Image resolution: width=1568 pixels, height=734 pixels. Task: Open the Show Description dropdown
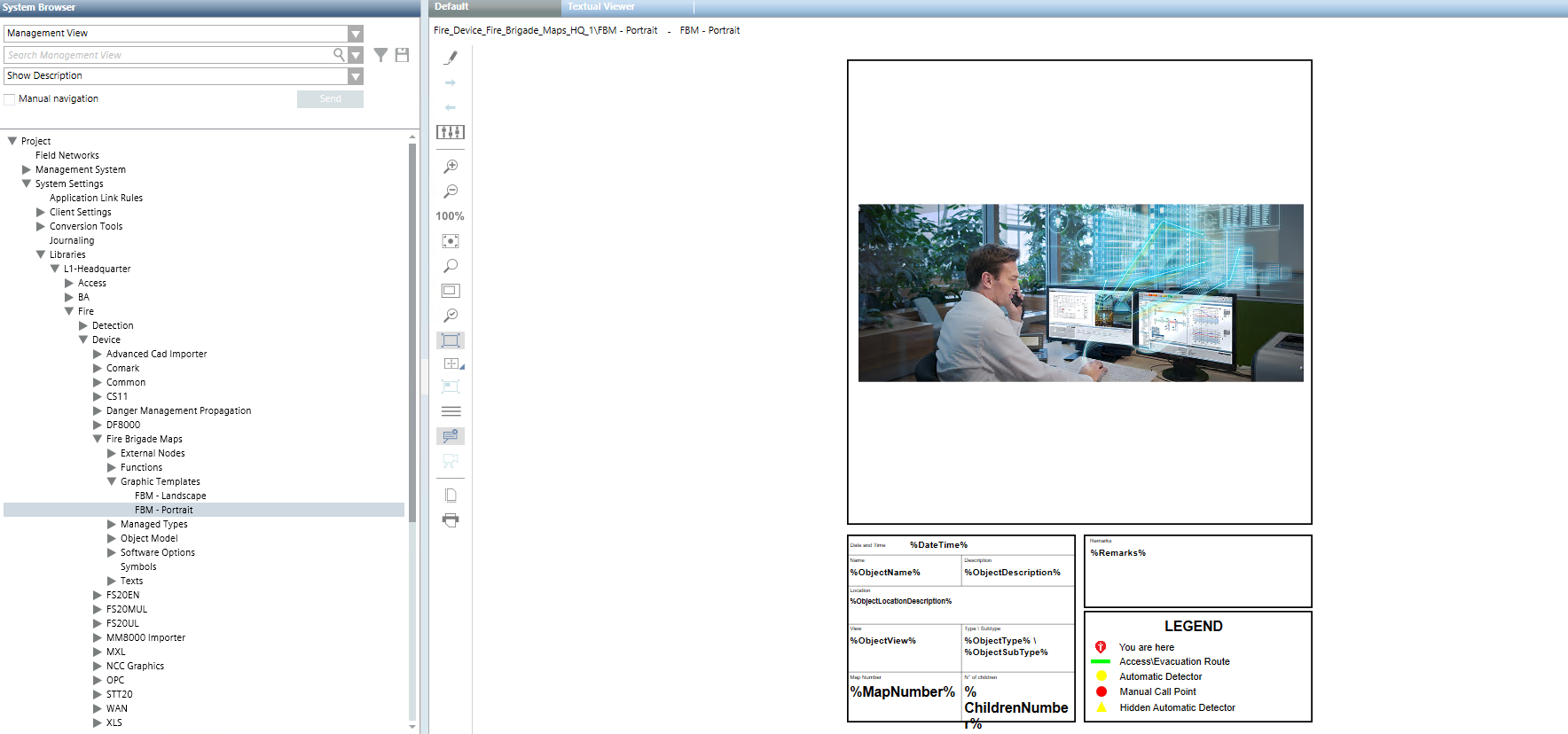pyautogui.click(x=356, y=76)
